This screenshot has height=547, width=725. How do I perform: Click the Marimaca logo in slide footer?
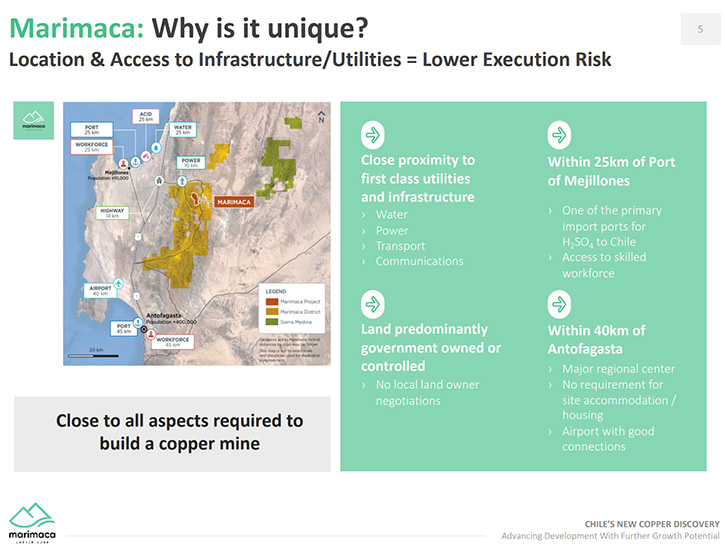[32, 522]
